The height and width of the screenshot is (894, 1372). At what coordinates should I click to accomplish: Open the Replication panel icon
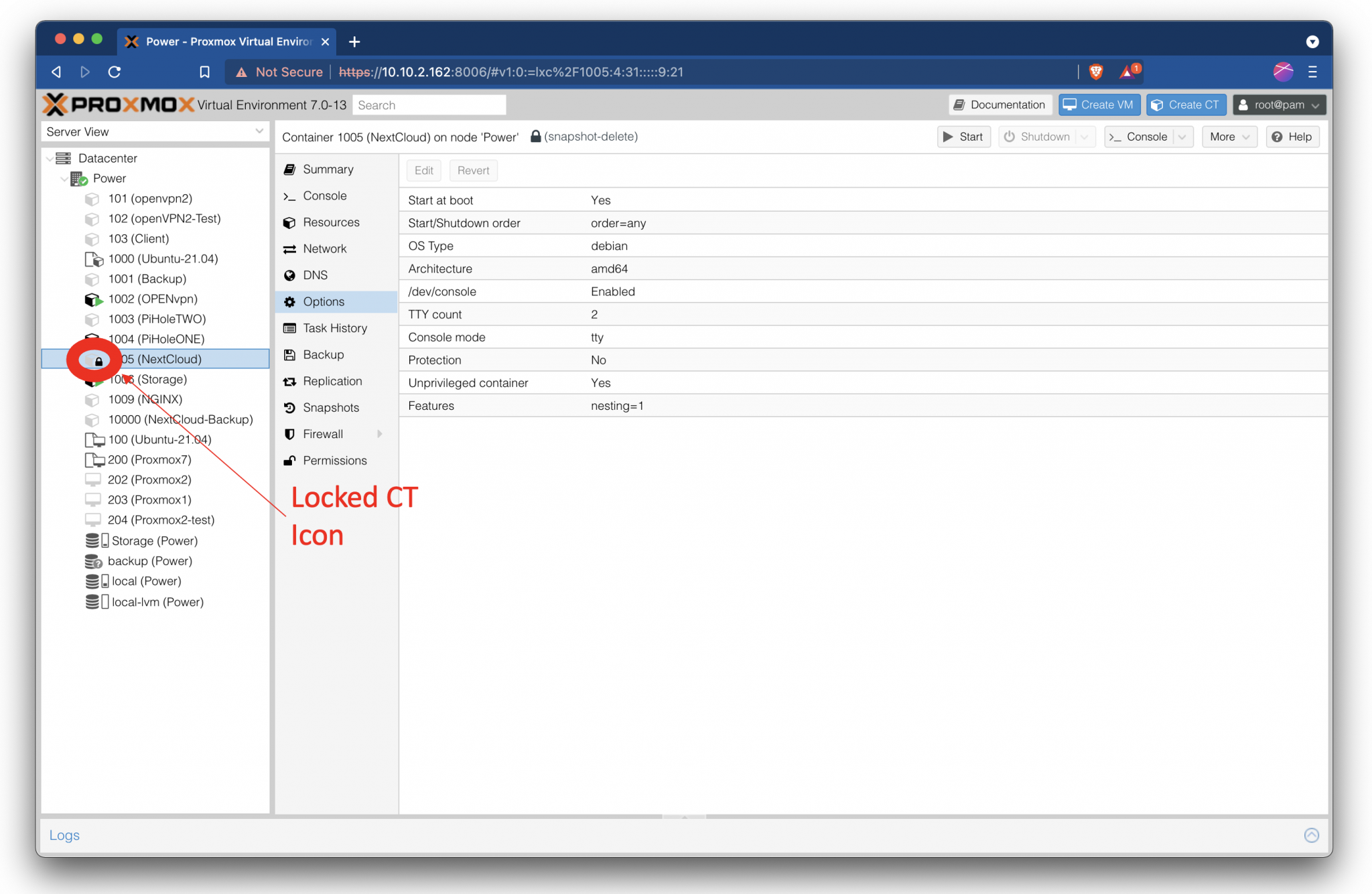tap(290, 381)
